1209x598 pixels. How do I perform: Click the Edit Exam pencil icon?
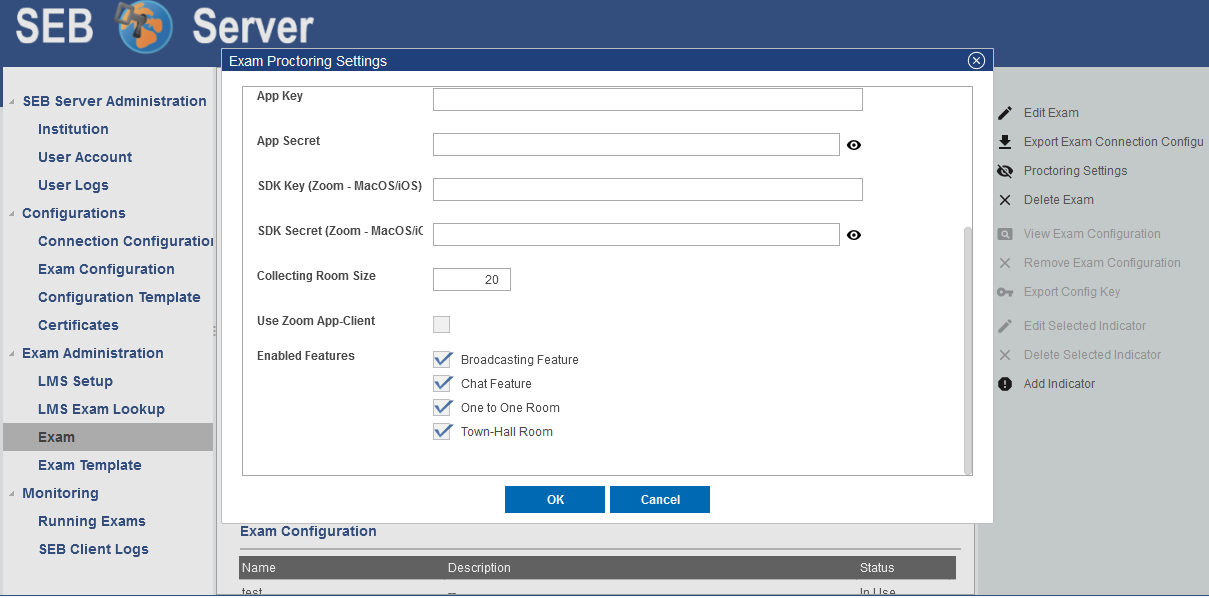[1005, 113]
